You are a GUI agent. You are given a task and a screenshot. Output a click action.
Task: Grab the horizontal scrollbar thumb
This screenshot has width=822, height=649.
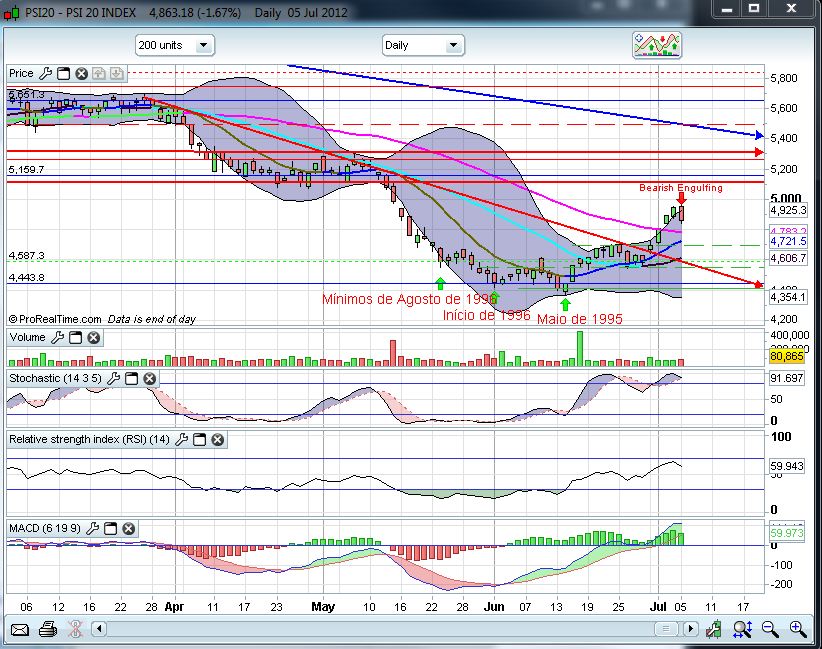point(666,629)
